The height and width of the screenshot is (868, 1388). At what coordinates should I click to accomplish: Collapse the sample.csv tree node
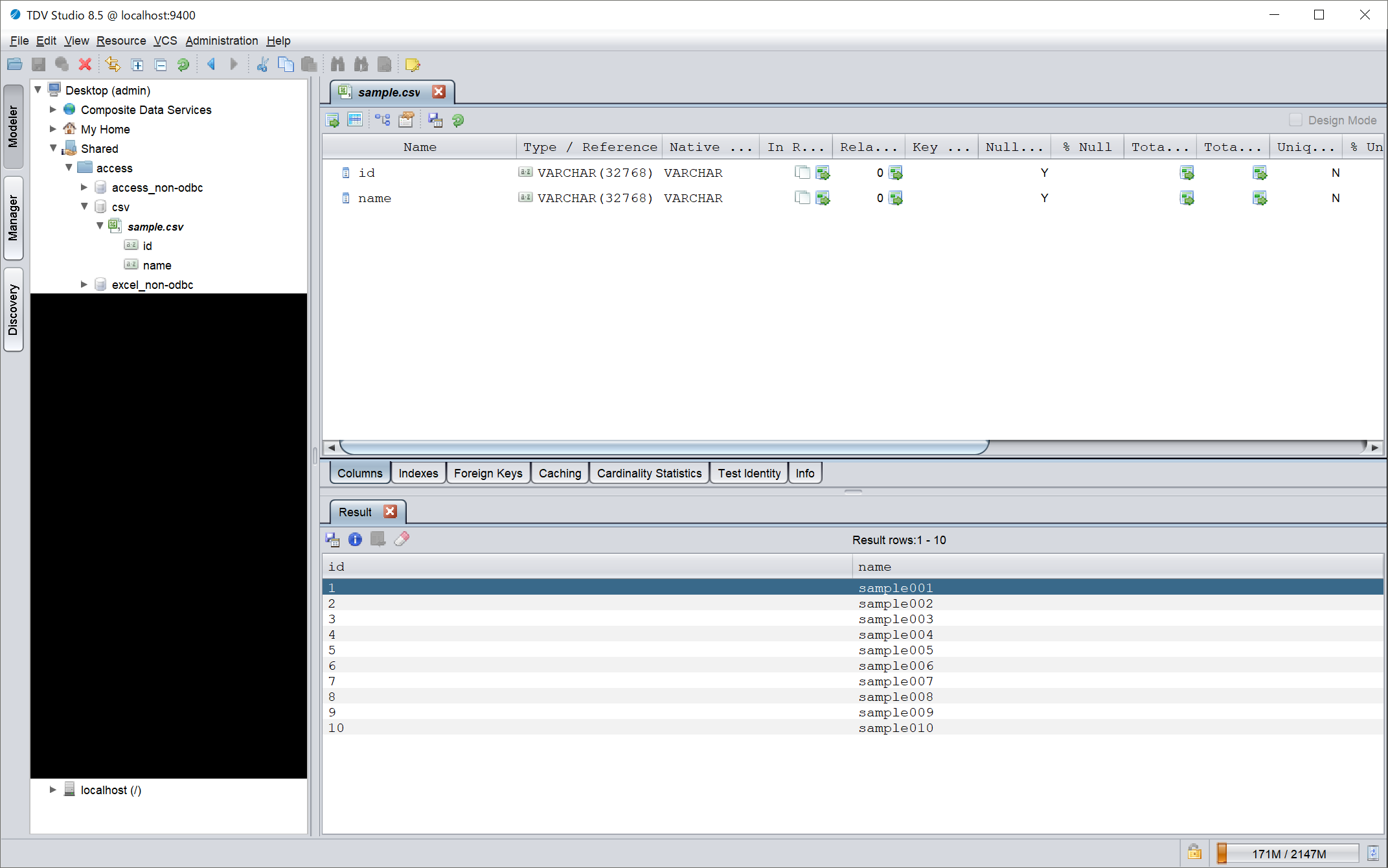(x=100, y=225)
